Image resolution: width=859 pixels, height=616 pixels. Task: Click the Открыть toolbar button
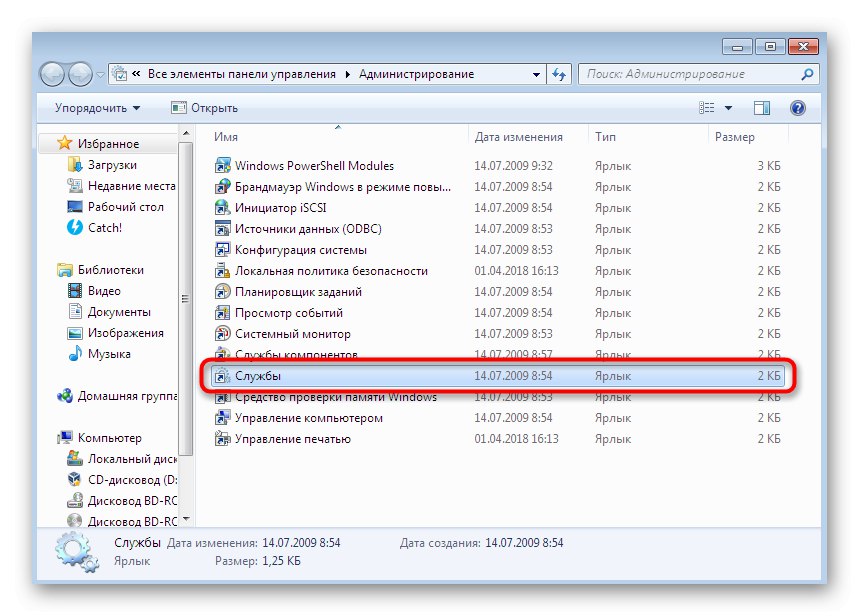pyautogui.click(x=204, y=108)
